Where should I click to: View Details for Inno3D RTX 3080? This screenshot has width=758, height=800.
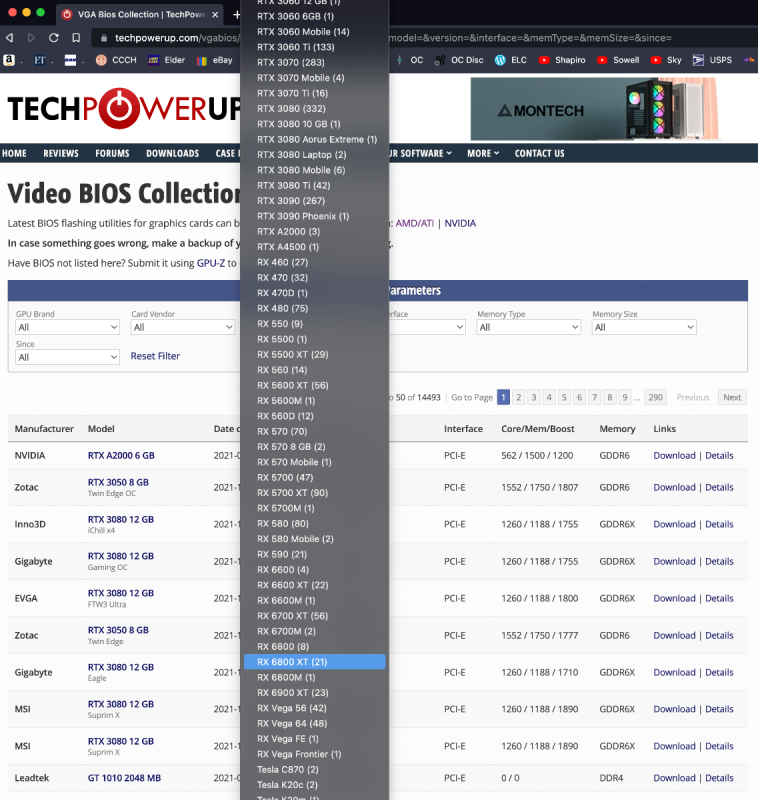tap(719, 524)
